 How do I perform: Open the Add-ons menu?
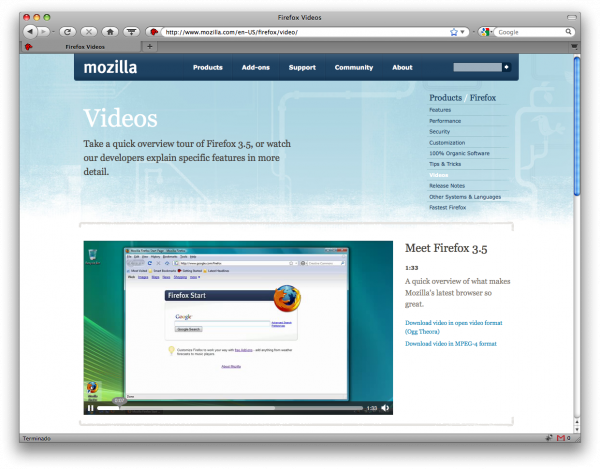click(256, 67)
